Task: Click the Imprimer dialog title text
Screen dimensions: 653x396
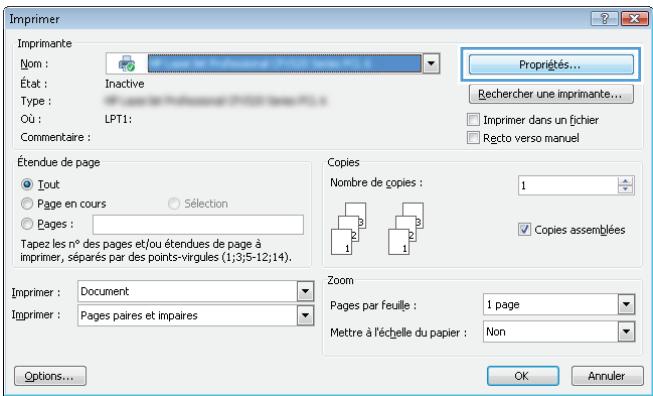Action: (34, 19)
